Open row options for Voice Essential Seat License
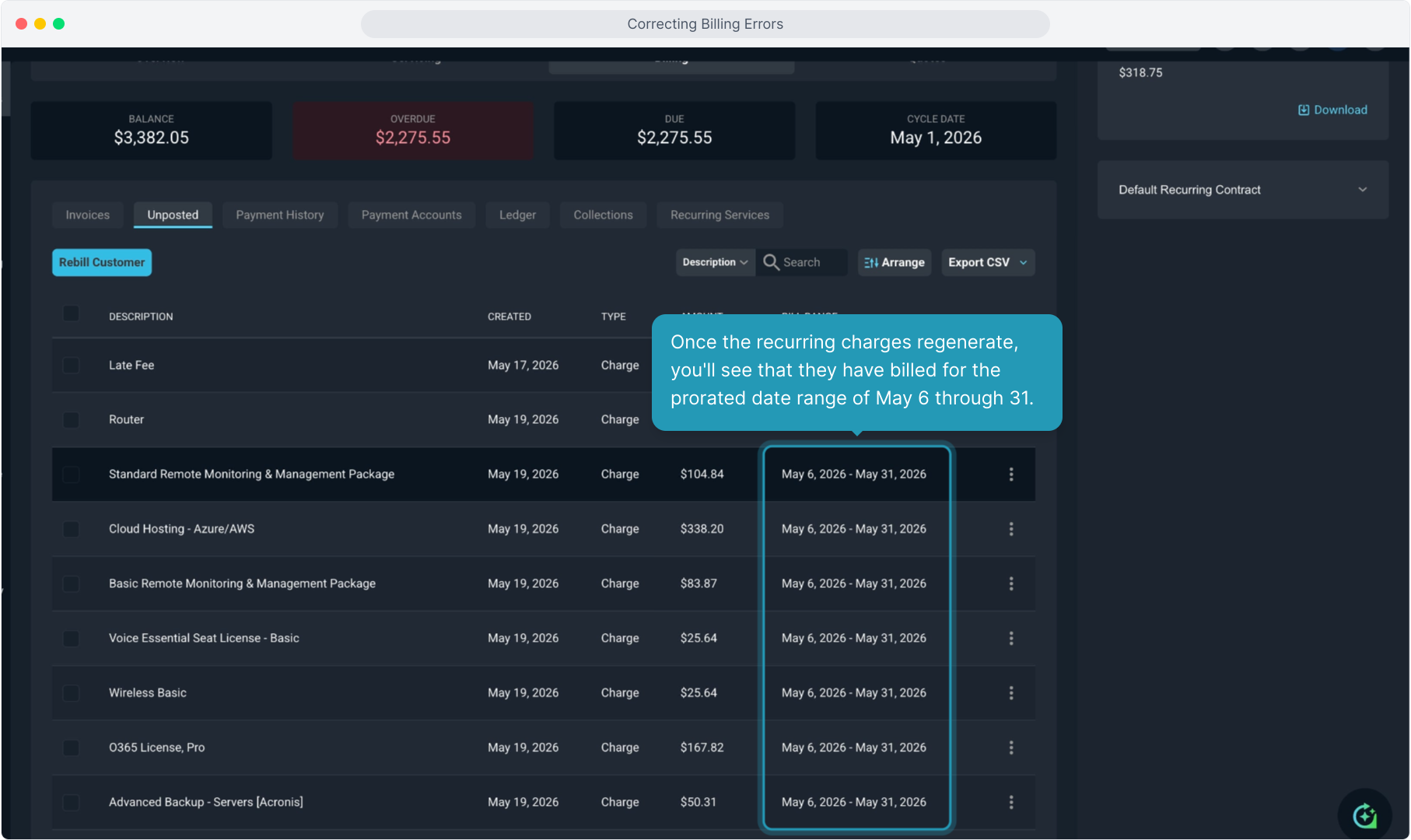This screenshot has width=1411, height=840. point(1011,639)
